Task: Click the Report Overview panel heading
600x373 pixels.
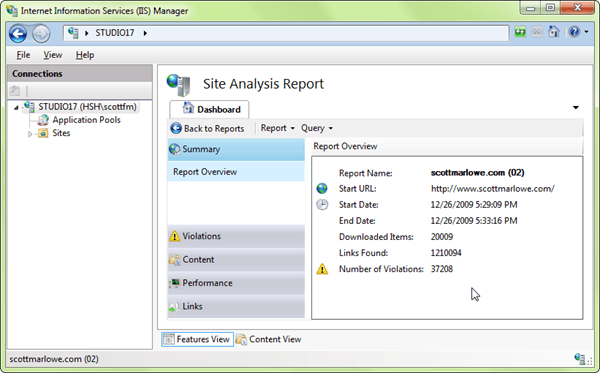Action: click(345, 147)
